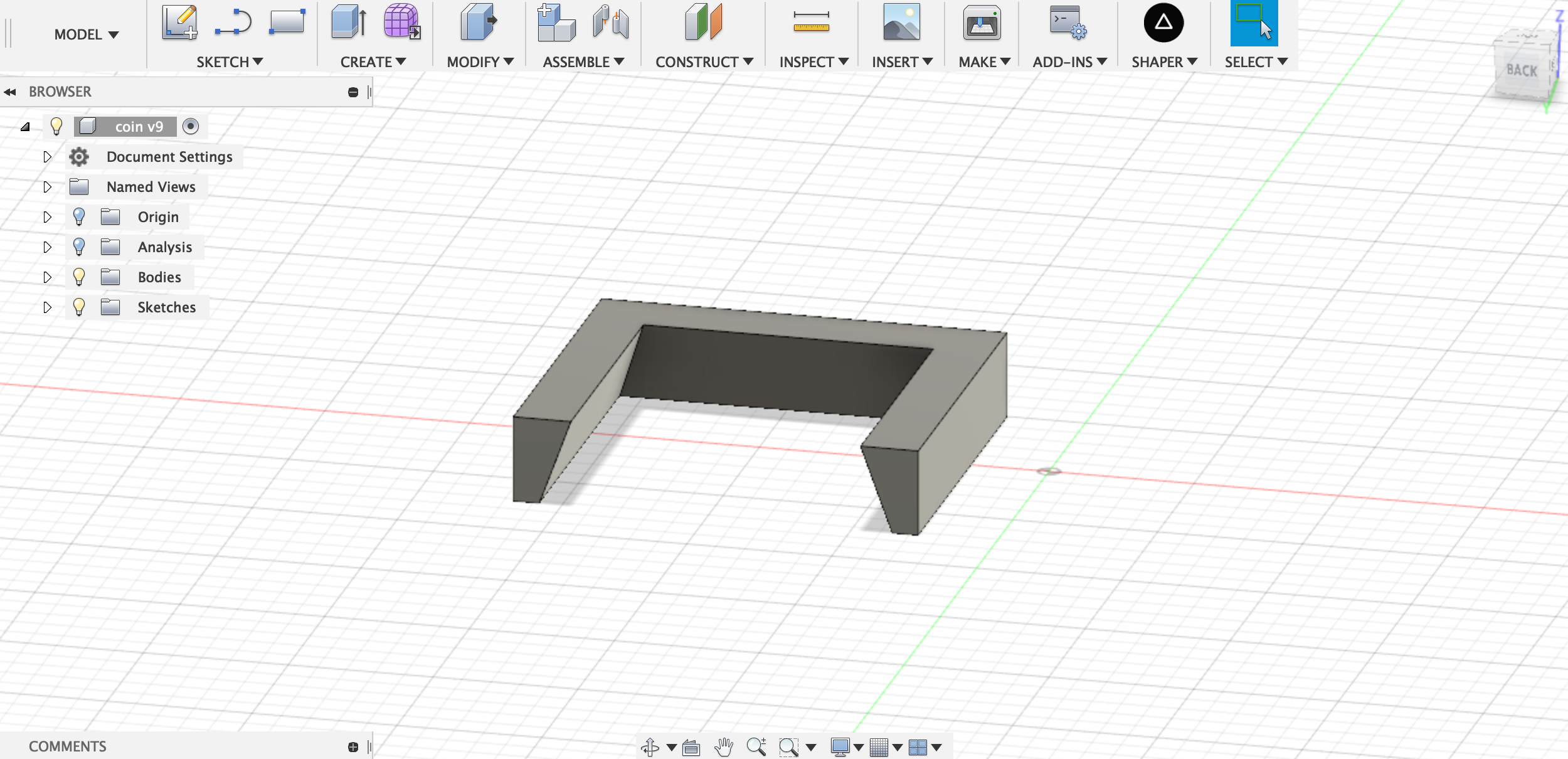Expand the Document Settings node
1568x759 pixels.
(47, 157)
